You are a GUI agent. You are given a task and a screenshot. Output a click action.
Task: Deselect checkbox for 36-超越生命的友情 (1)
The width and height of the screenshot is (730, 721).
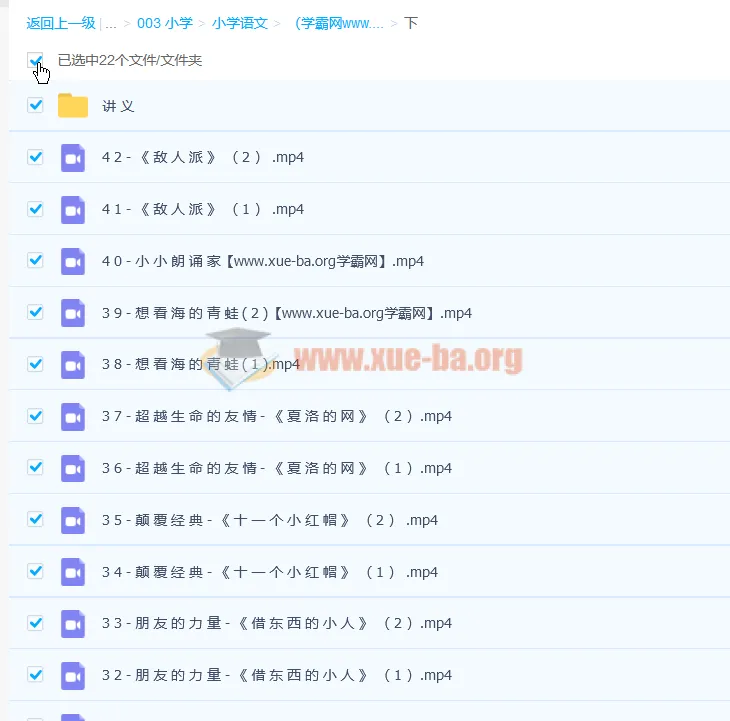pos(36,467)
